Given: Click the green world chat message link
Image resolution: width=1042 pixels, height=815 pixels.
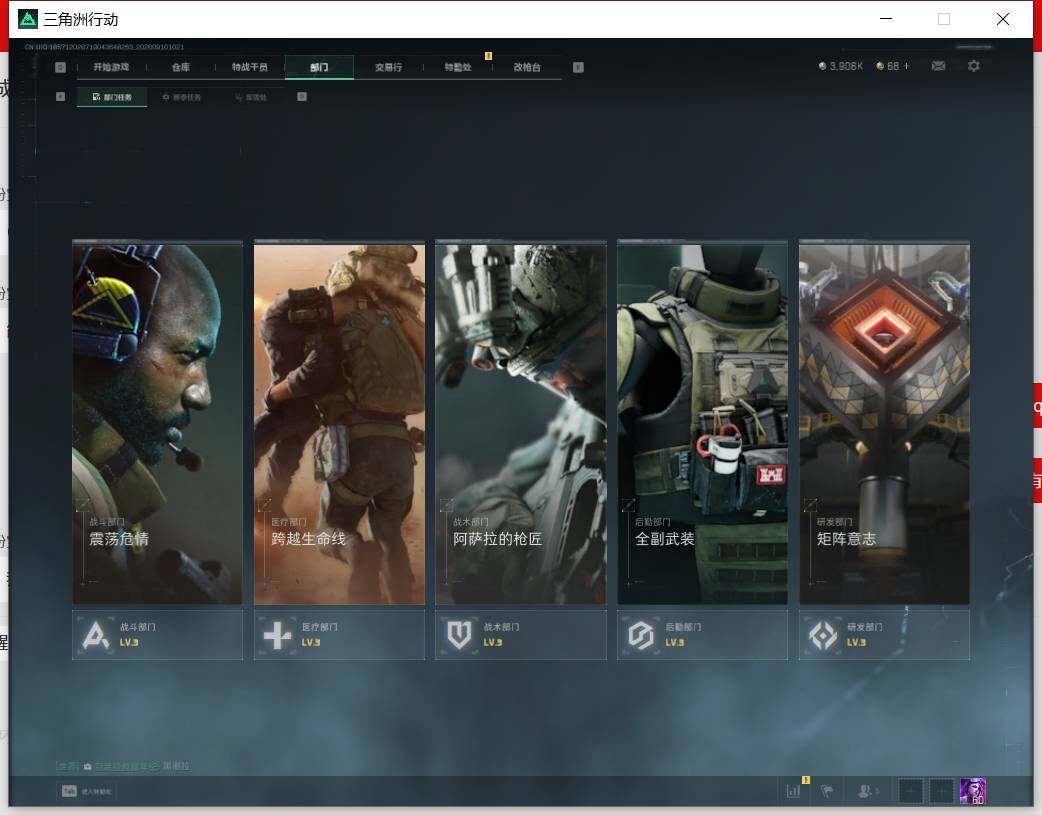Looking at the screenshot, I should pos(126,766).
